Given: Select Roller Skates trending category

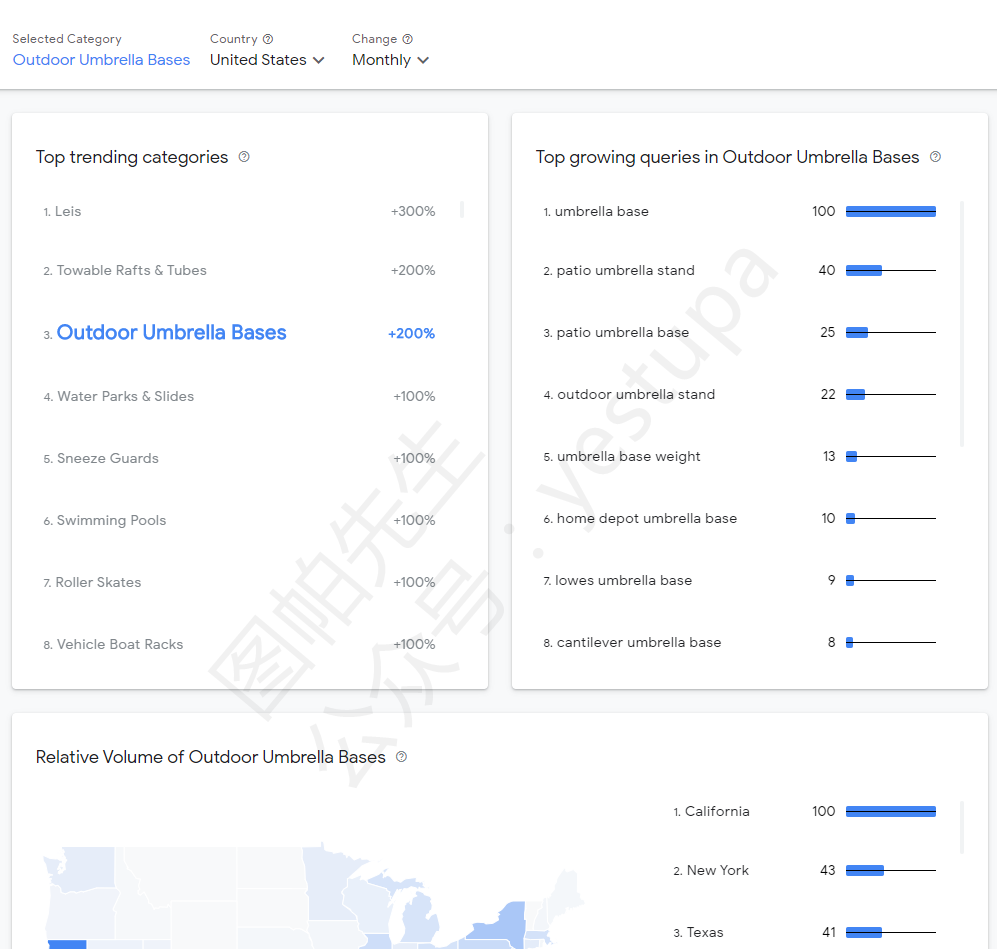Looking at the screenshot, I should pyautogui.click(x=98, y=583).
